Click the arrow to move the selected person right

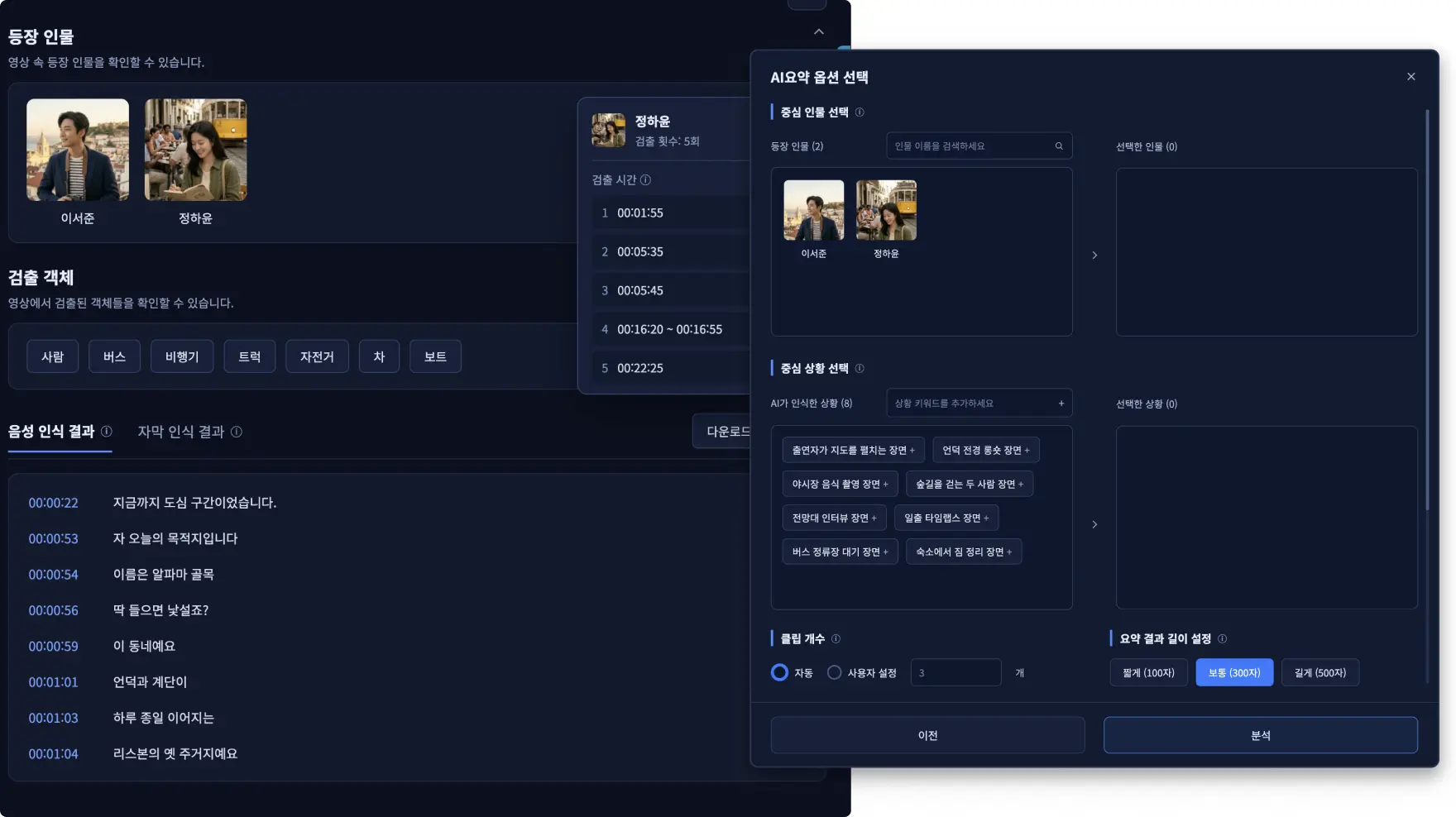click(1094, 256)
